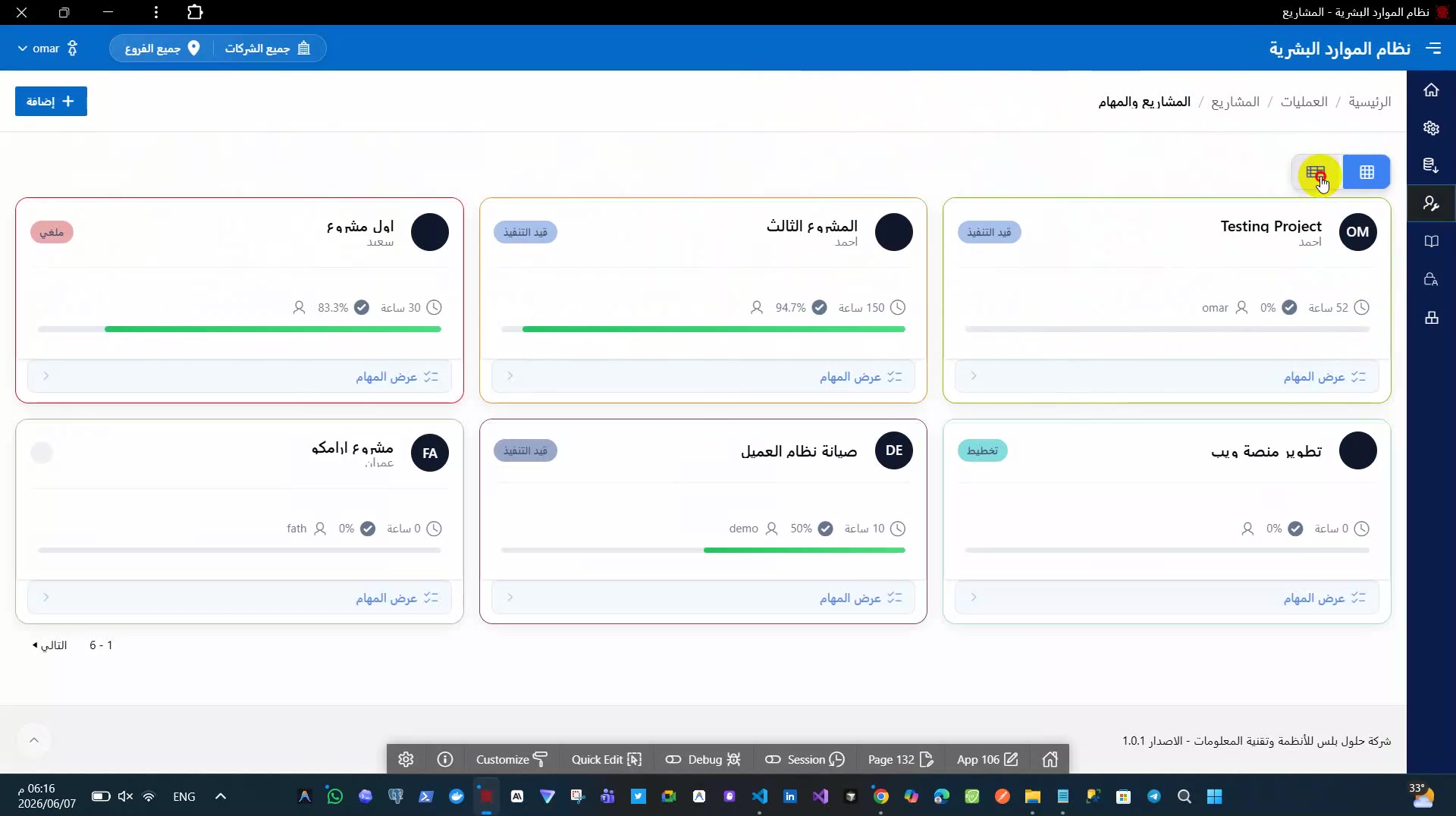The width and height of the screenshot is (1456, 816).
Task: Open all branches (جميع الفروع) selector
Action: 162,48
